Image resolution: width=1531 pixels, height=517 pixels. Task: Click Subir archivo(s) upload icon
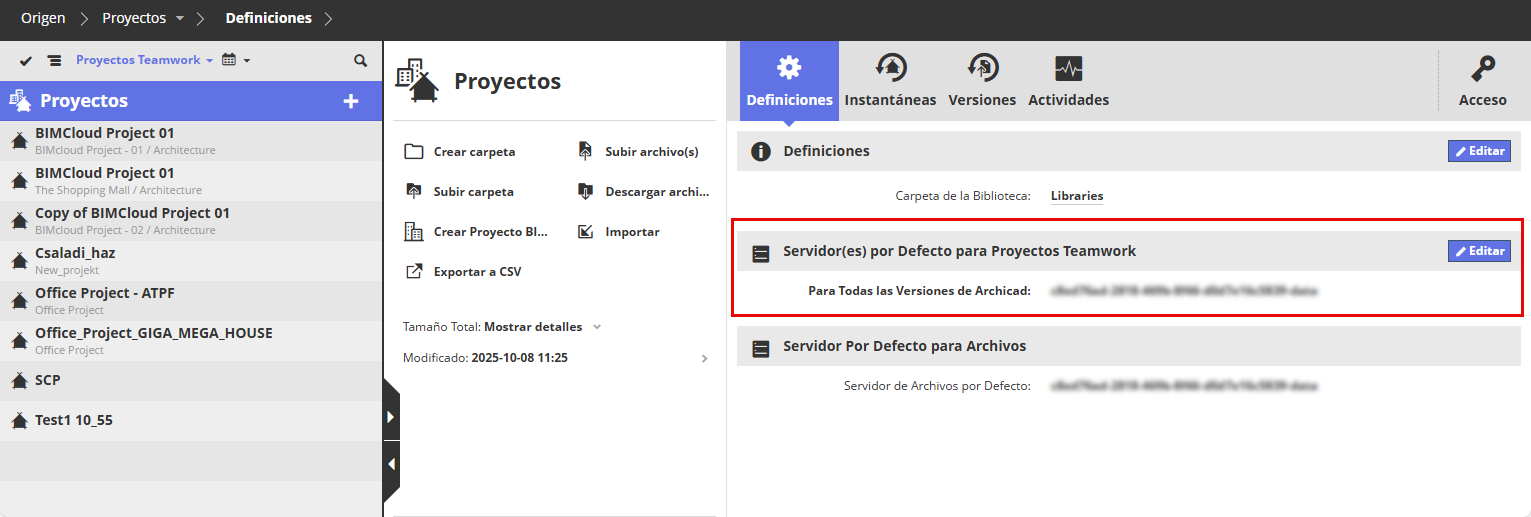pyautogui.click(x=587, y=152)
